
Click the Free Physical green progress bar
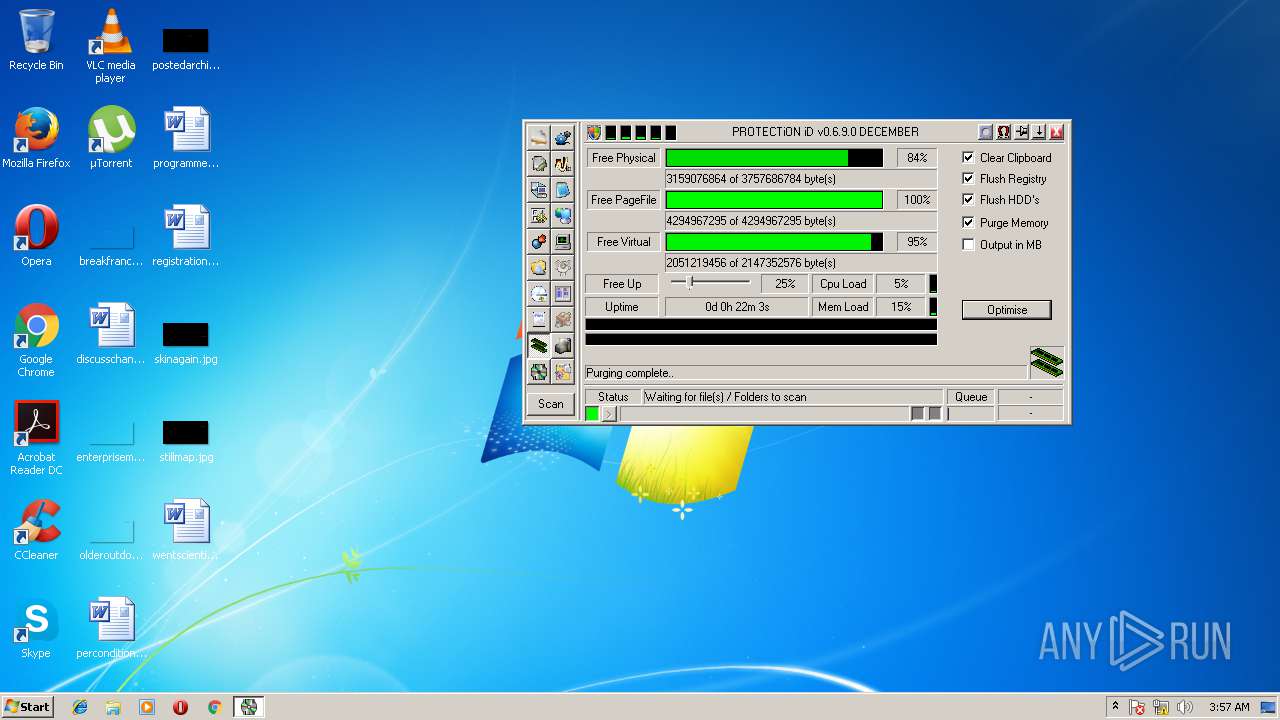click(x=774, y=158)
